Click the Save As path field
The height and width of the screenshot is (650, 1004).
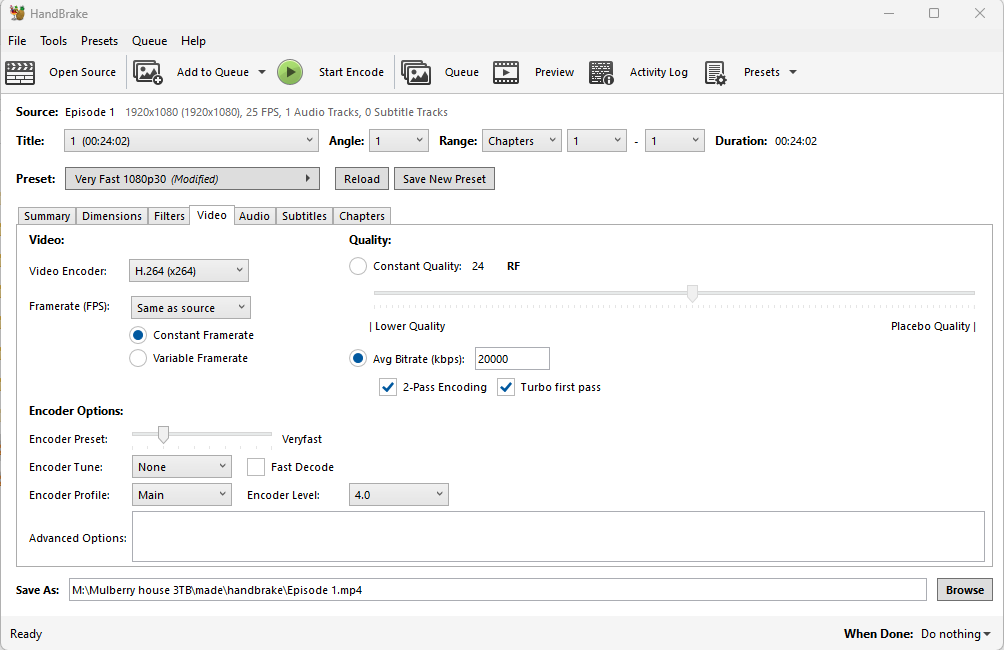point(498,590)
